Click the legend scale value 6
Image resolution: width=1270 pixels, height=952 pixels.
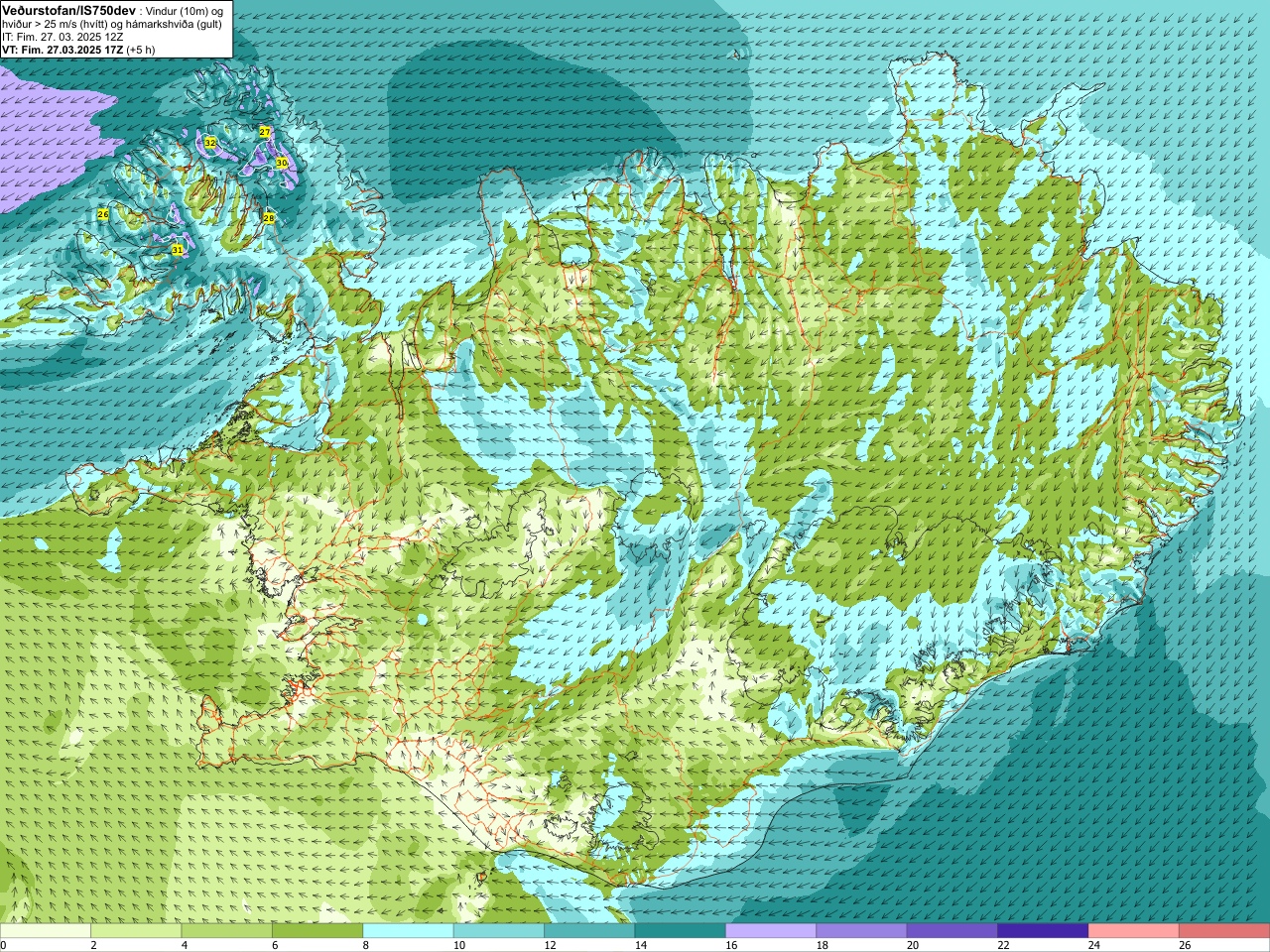[276, 945]
